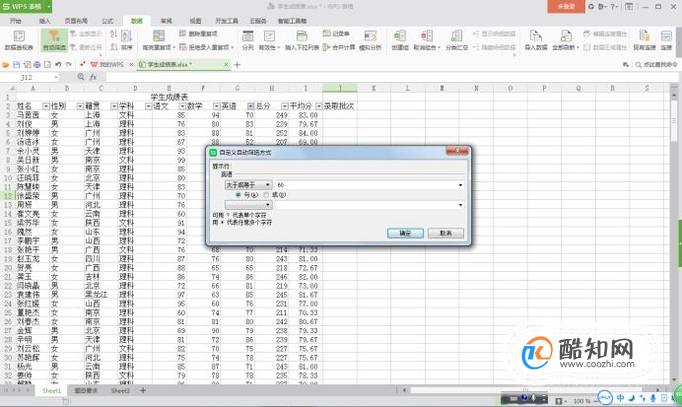Open the 大于或等于 condition dropdown
The width and height of the screenshot is (682, 407).
click(x=248, y=185)
